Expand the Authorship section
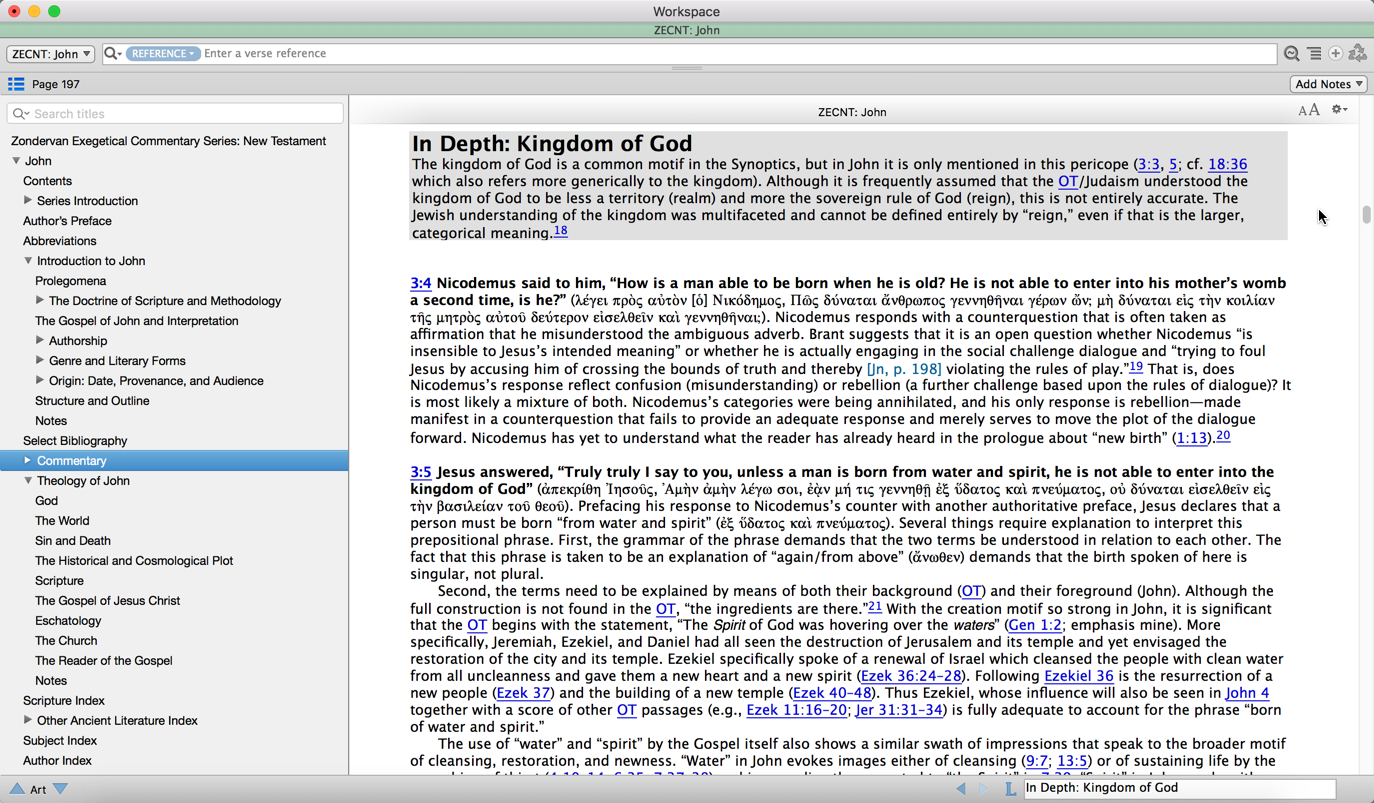The height and width of the screenshot is (803, 1374). 40,341
